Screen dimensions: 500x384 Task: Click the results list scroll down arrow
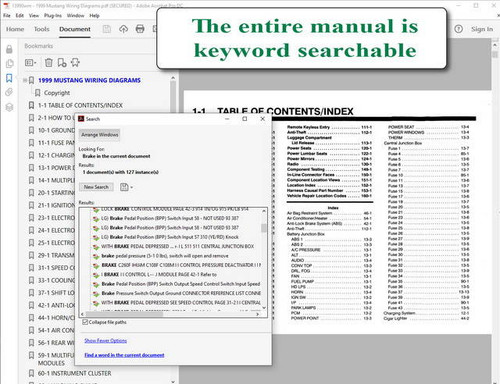point(264,308)
